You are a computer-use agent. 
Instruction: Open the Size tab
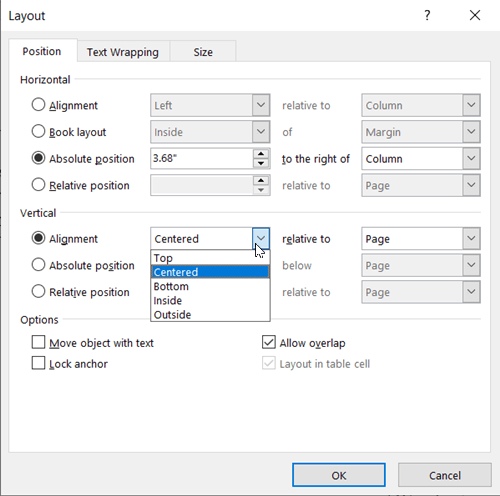coord(203,52)
